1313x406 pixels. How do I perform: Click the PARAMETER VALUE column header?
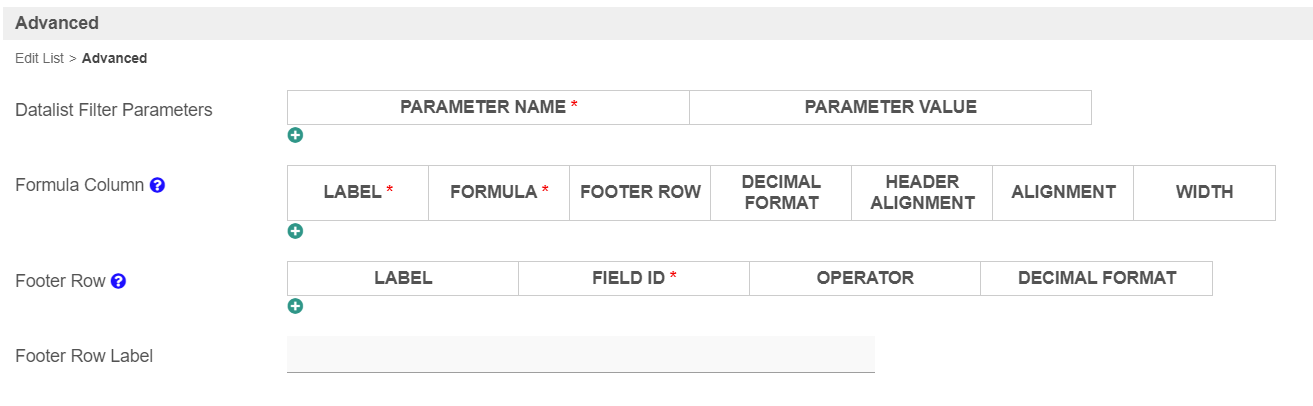pos(890,107)
